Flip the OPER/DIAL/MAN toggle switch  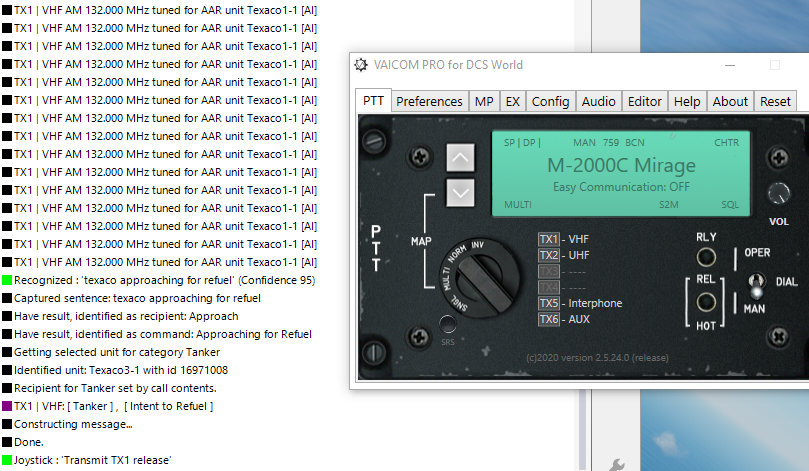(x=756, y=286)
